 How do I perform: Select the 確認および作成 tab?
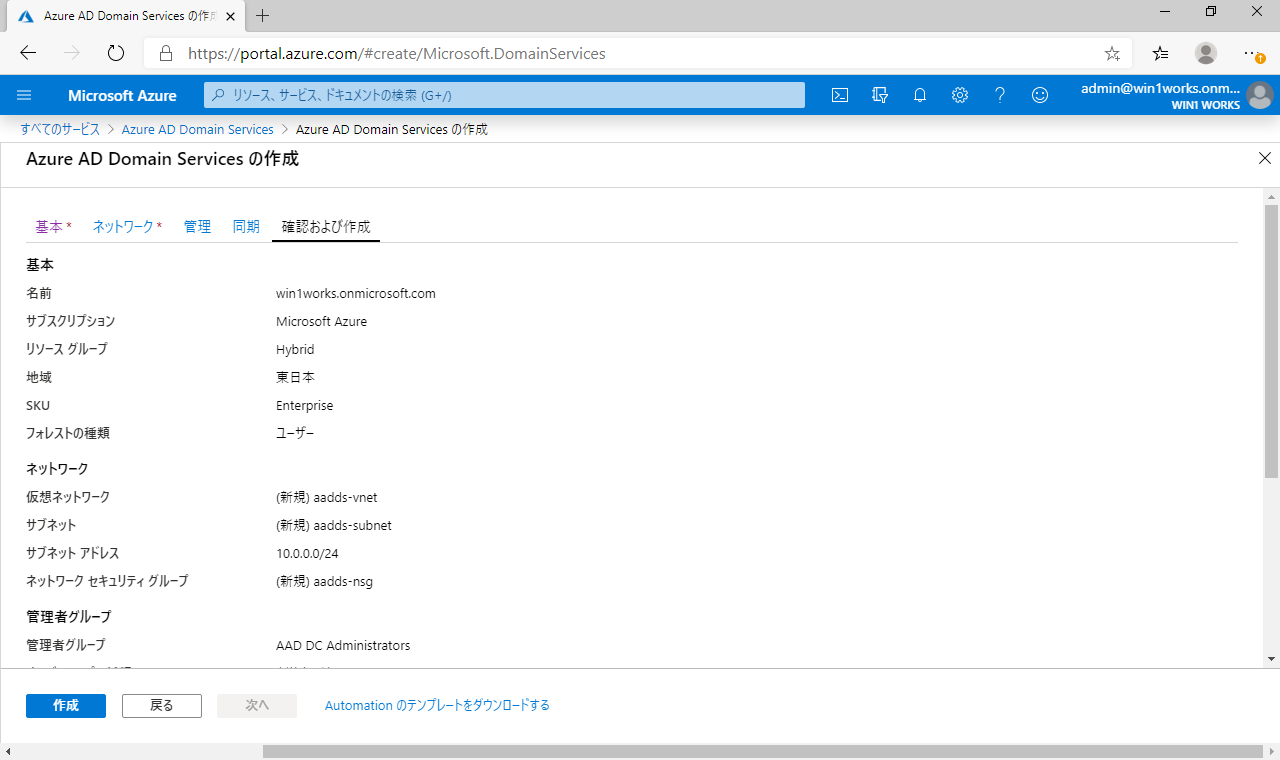[326, 227]
